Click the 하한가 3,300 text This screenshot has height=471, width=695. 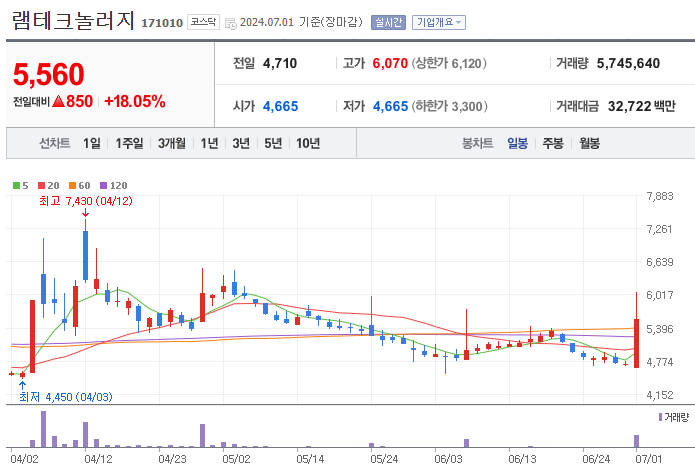click(449, 106)
